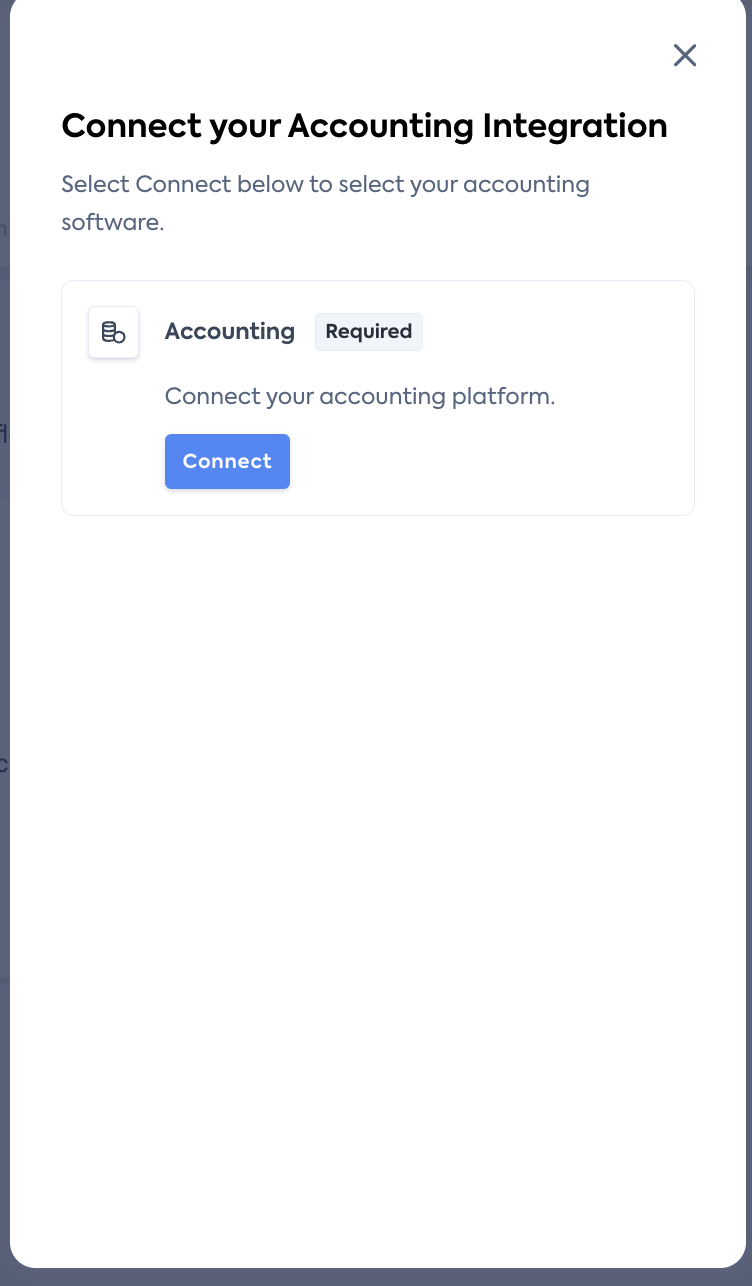Click the Accounting coins stack icon
Screen dimensions: 752x1286
(113, 332)
